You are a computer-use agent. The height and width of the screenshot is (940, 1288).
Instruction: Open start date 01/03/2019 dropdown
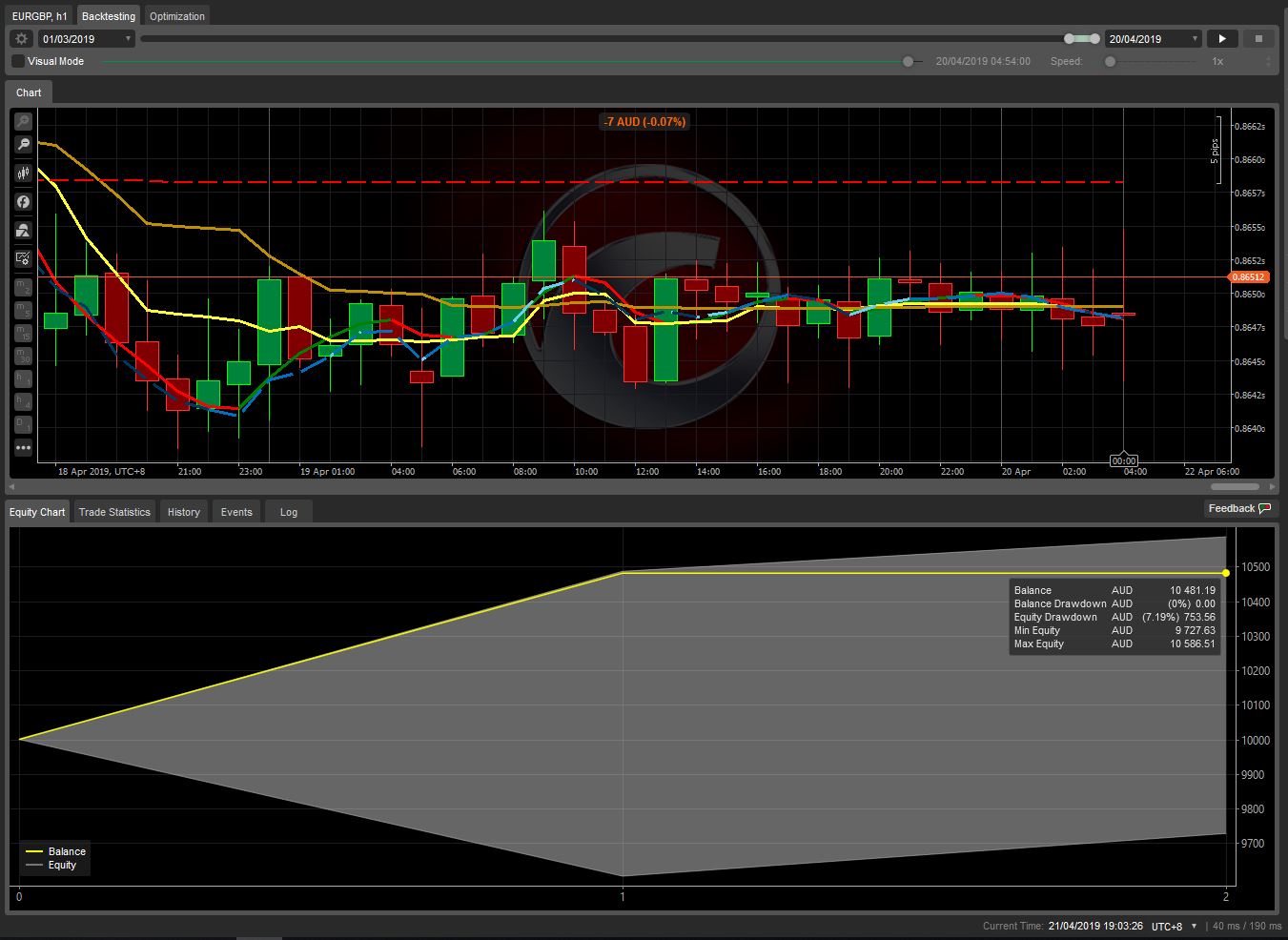click(x=86, y=39)
